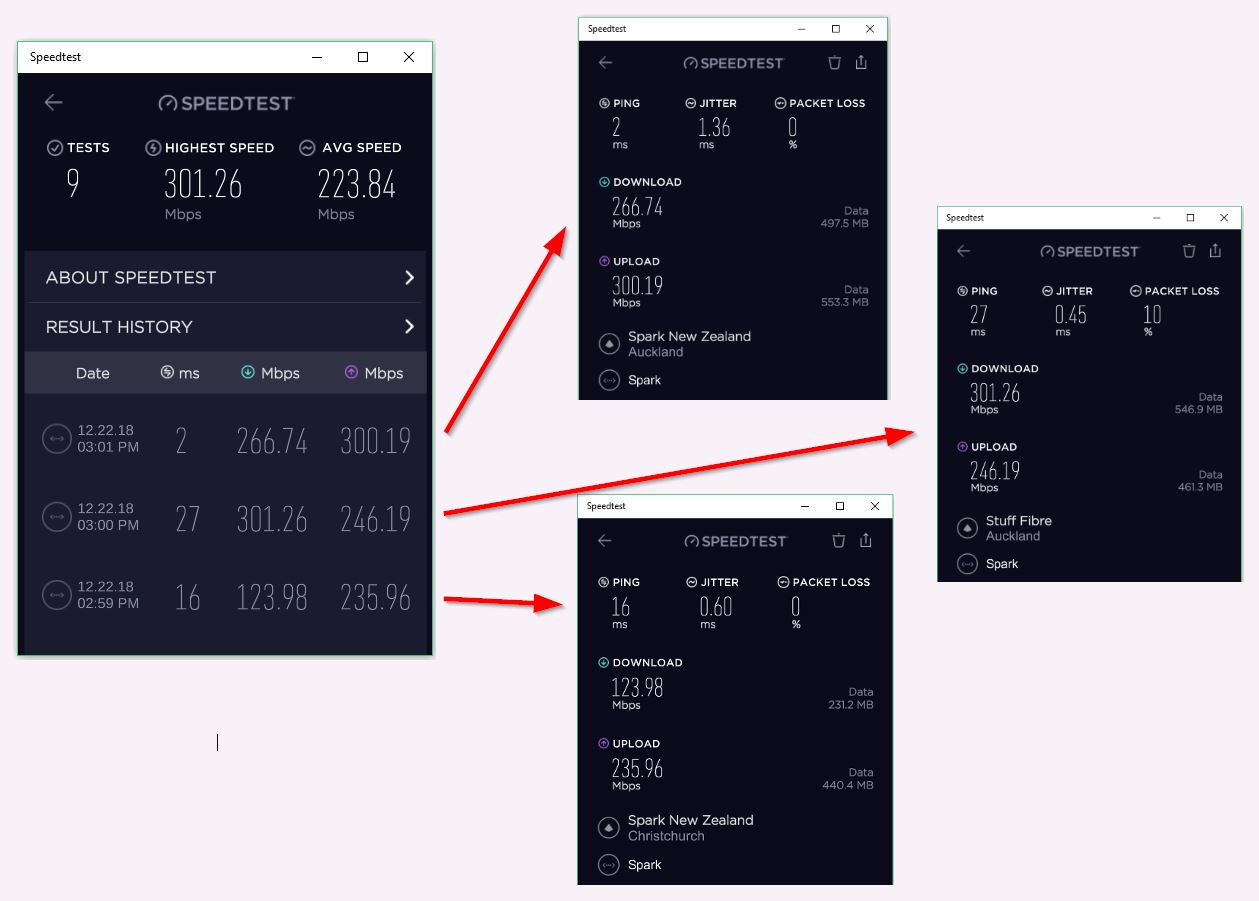Share the Christchurch test result
Screen dimensions: 1259x901
[865, 541]
